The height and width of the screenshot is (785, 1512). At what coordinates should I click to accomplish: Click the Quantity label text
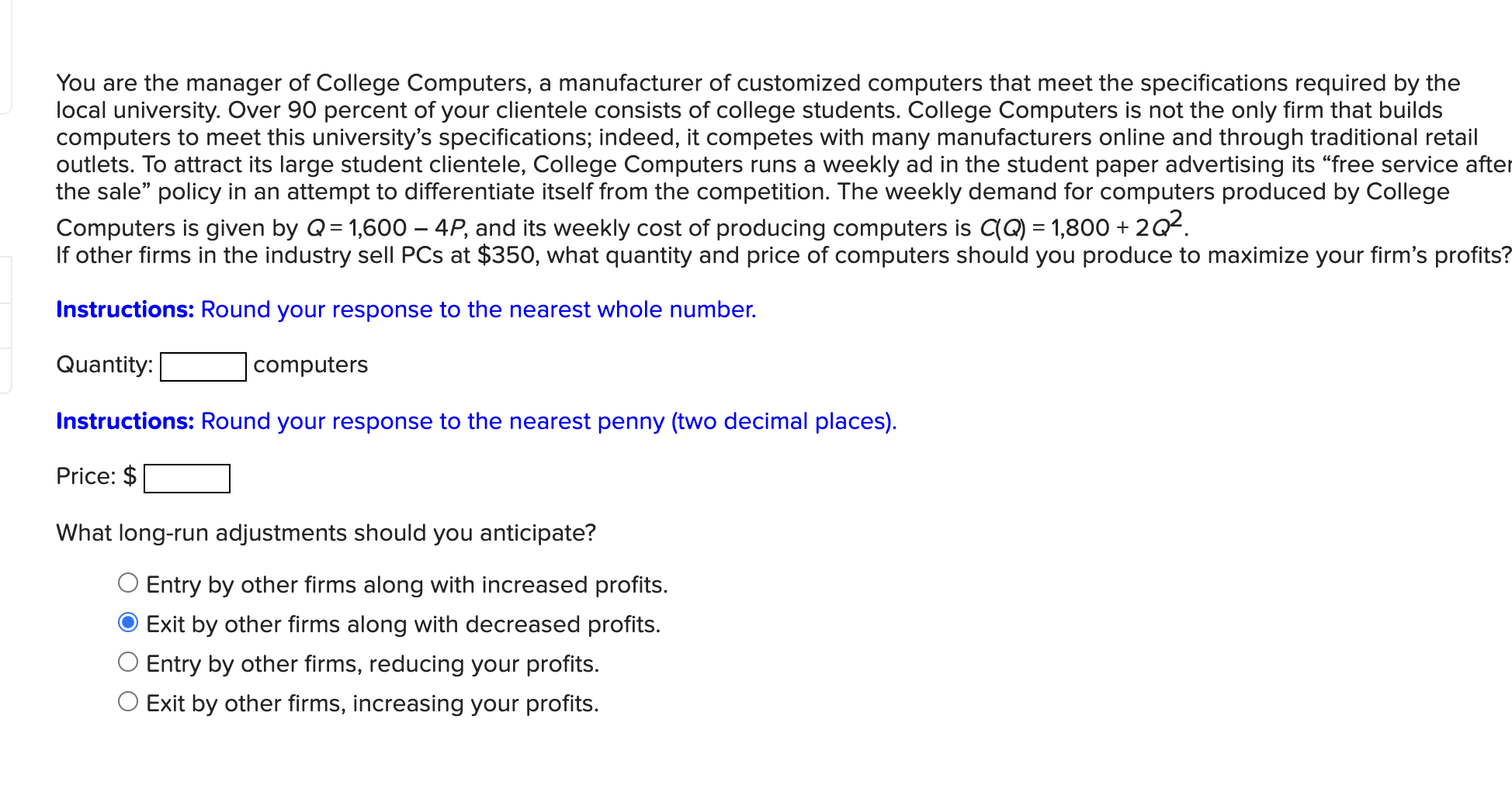[102, 364]
